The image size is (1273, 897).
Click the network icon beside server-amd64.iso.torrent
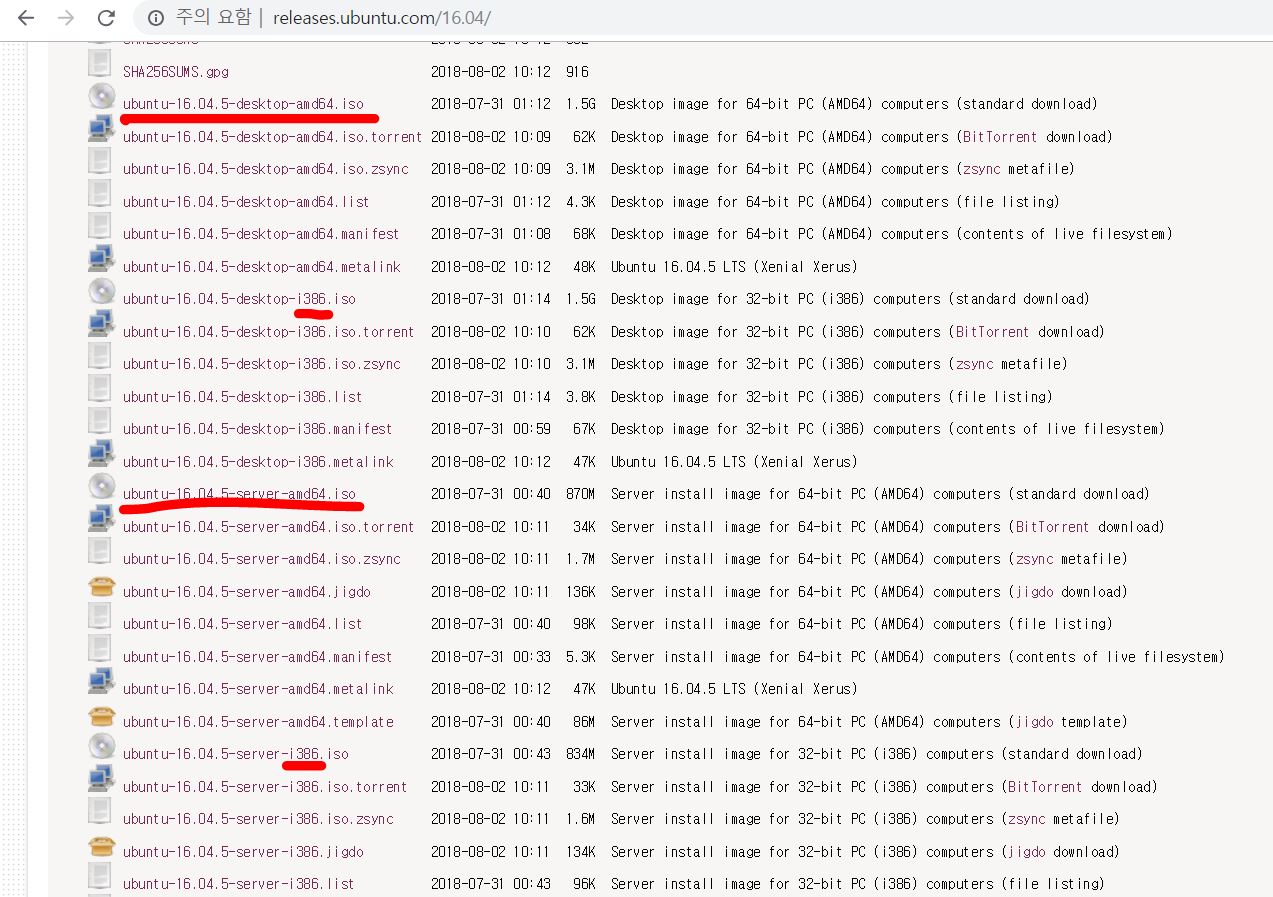(x=101, y=519)
